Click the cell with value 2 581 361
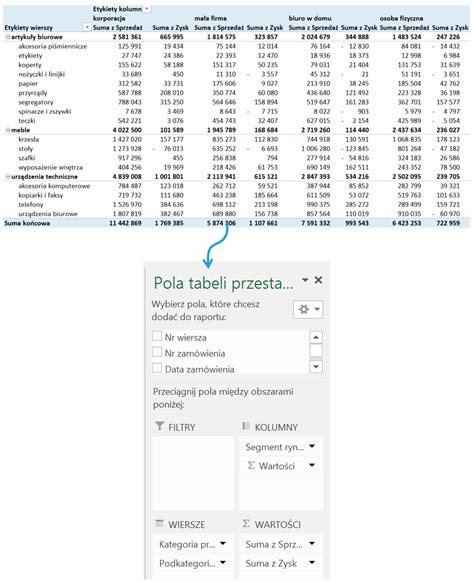The width and height of the screenshot is (474, 582). [x=127, y=37]
